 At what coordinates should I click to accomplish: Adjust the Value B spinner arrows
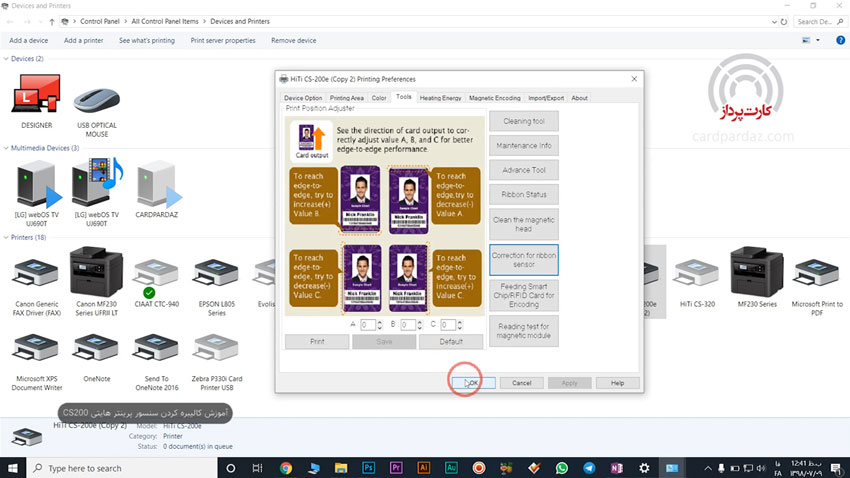pyautogui.click(x=420, y=325)
